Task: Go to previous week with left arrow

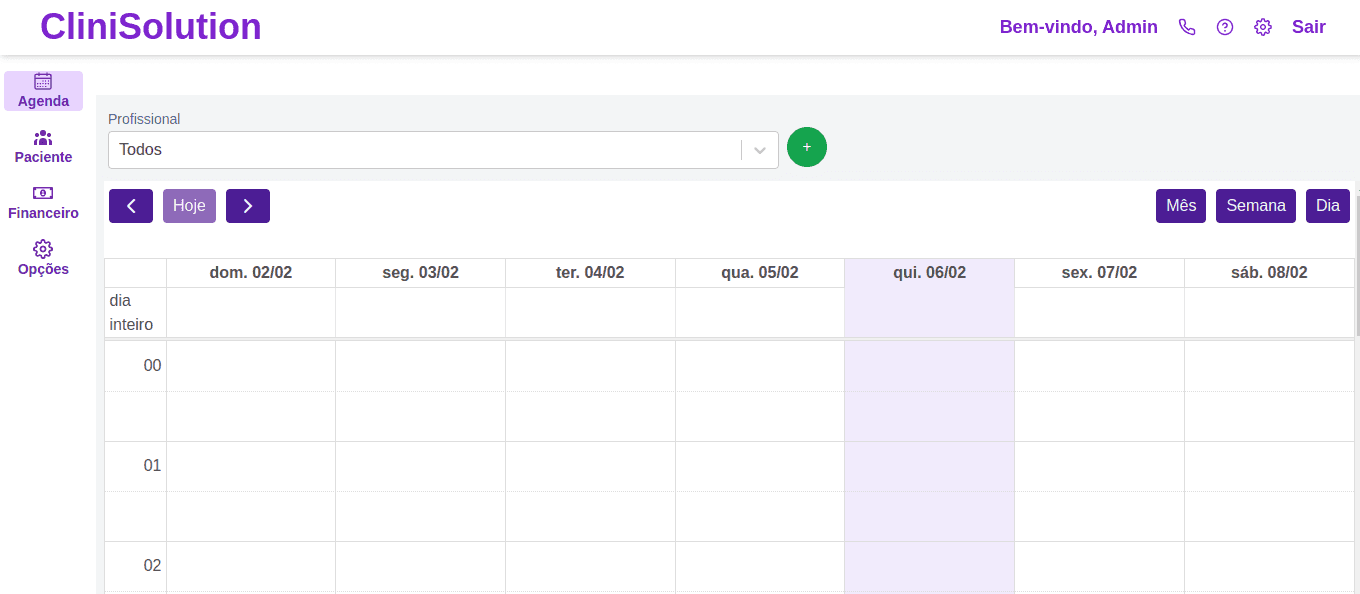Action: pos(131,206)
